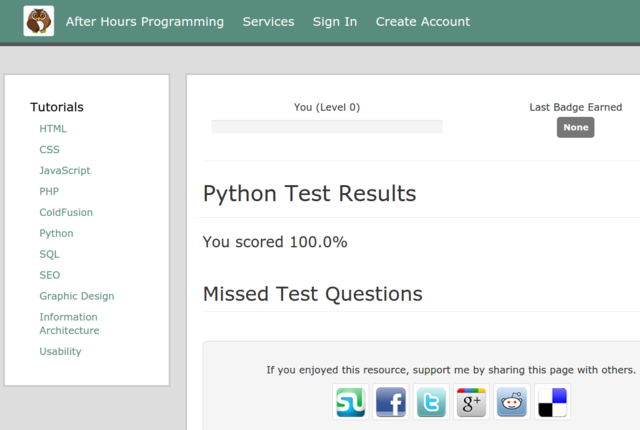The width and height of the screenshot is (640, 430).
Task: Go to the SQL tutorial
Action: click(49, 254)
